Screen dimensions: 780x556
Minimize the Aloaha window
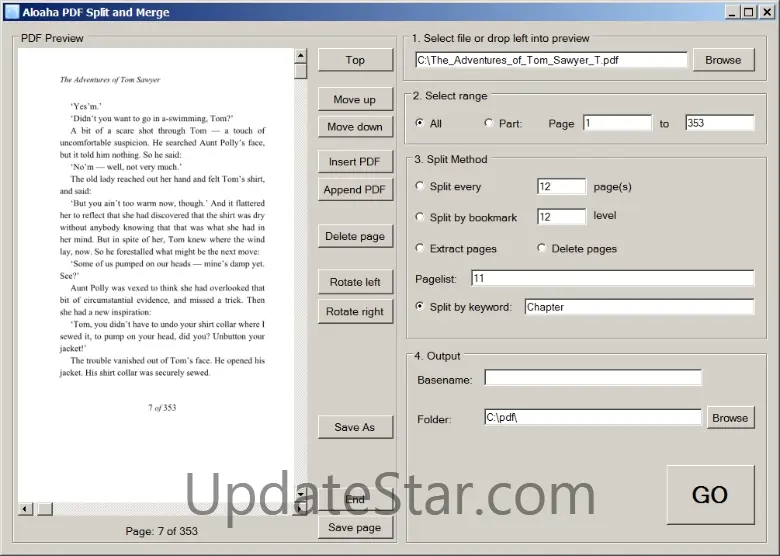point(731,12)
